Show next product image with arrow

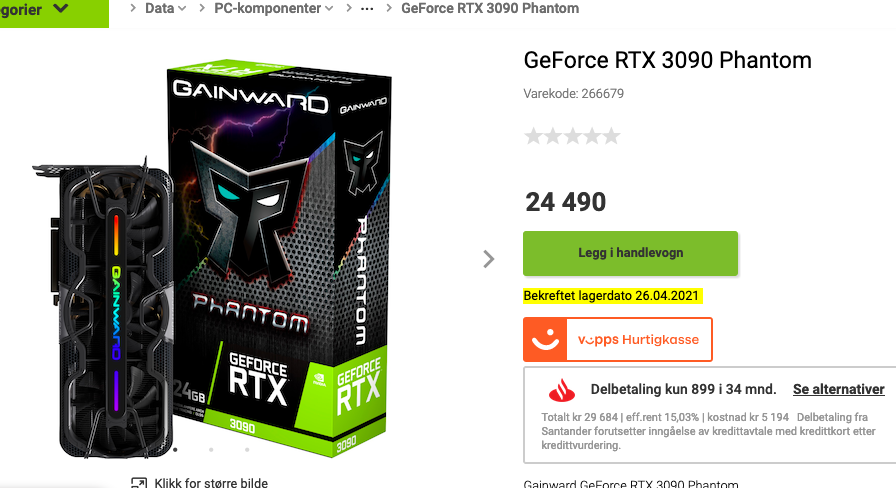(x=489, y=259)
